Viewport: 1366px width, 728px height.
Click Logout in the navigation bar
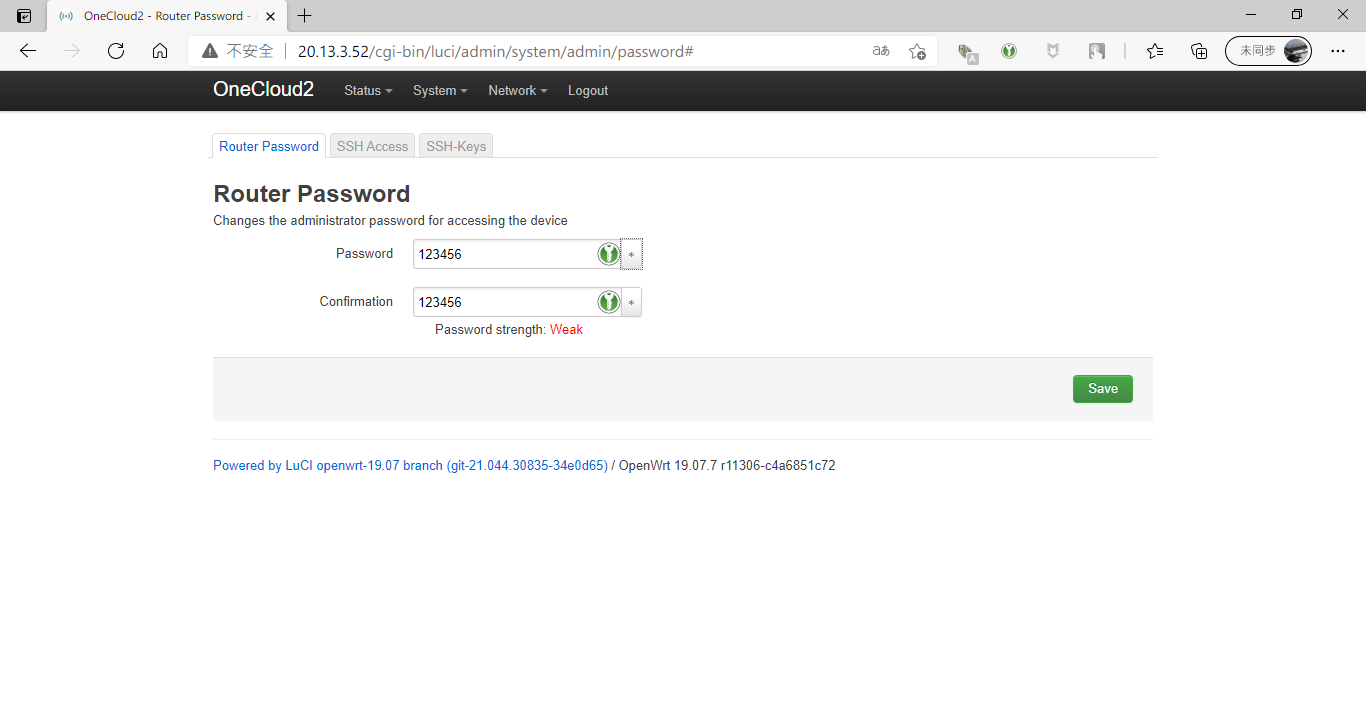(x=588, y=91)
